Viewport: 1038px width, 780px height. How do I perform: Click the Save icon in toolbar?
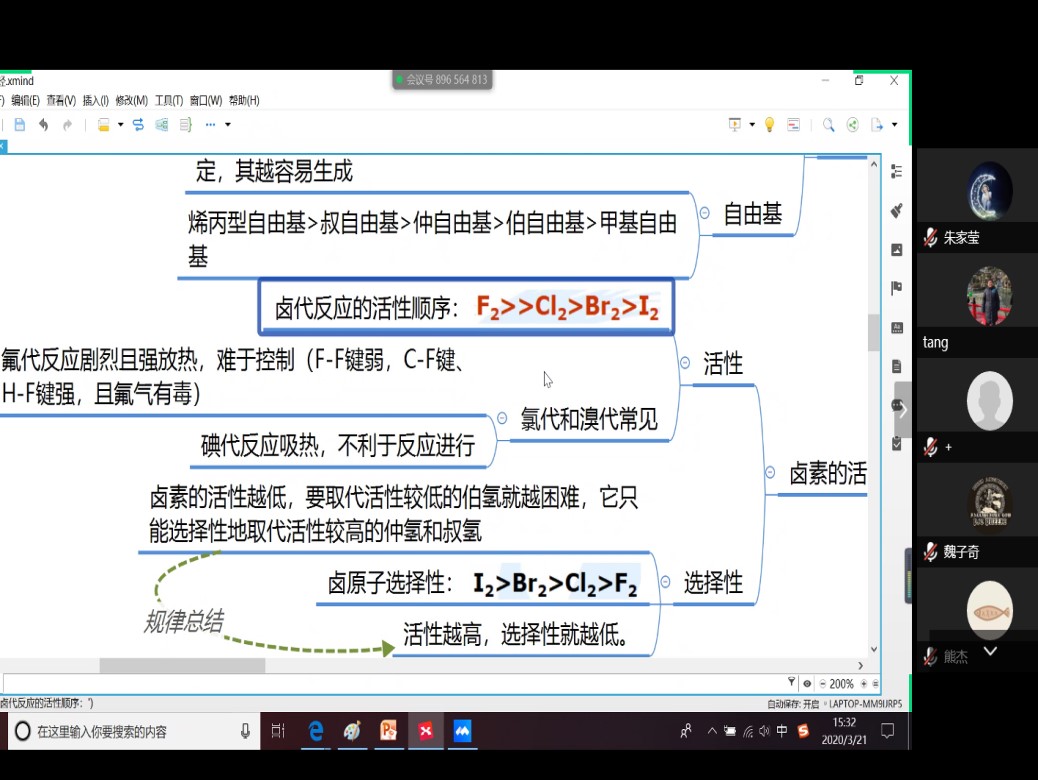pos(20,125)
